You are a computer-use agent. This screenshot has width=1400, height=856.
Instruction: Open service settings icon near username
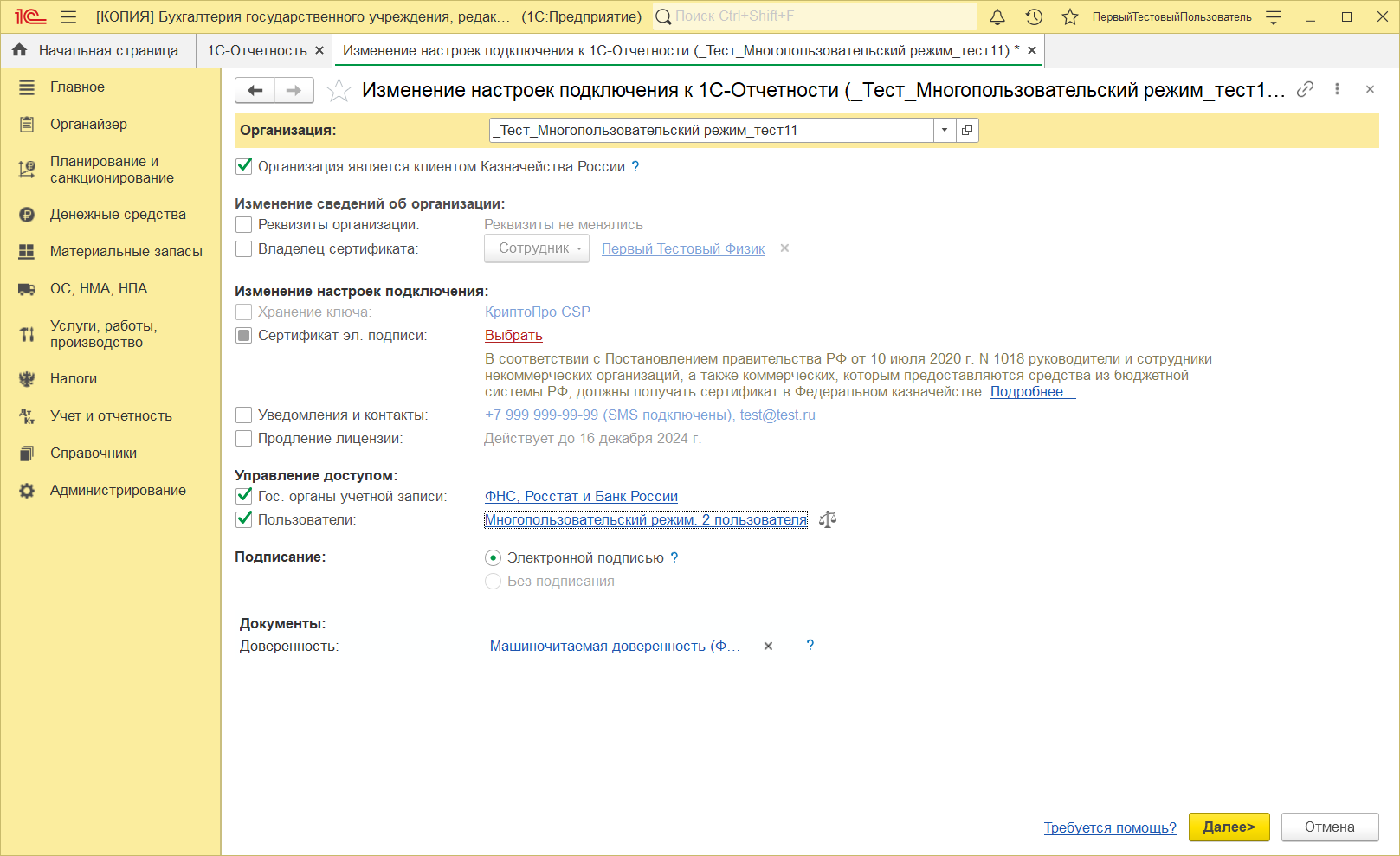pyautogui.click(x=1274, y=16)
